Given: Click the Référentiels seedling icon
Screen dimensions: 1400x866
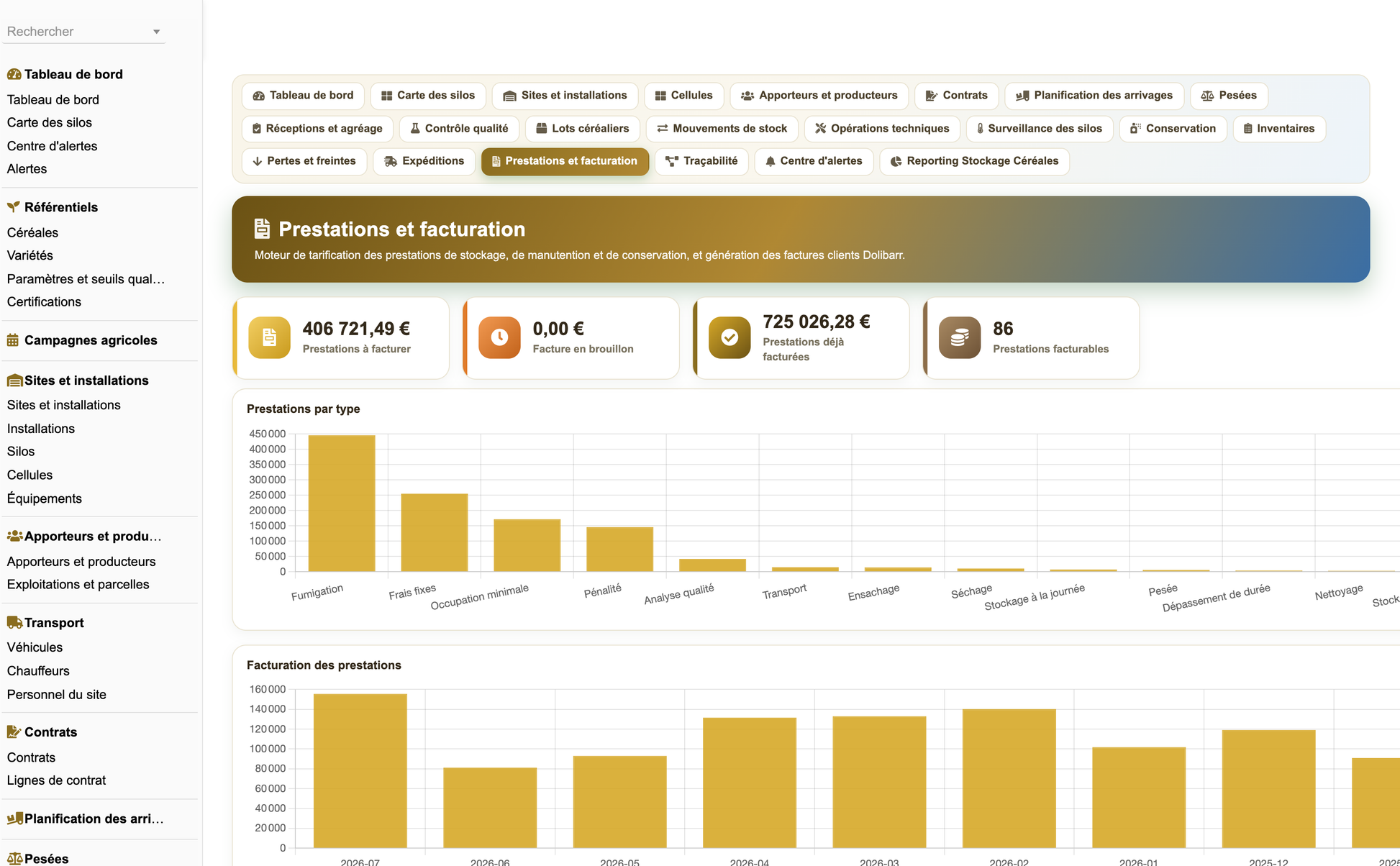Looking at the screenshot, I should (x=14, y=207).
